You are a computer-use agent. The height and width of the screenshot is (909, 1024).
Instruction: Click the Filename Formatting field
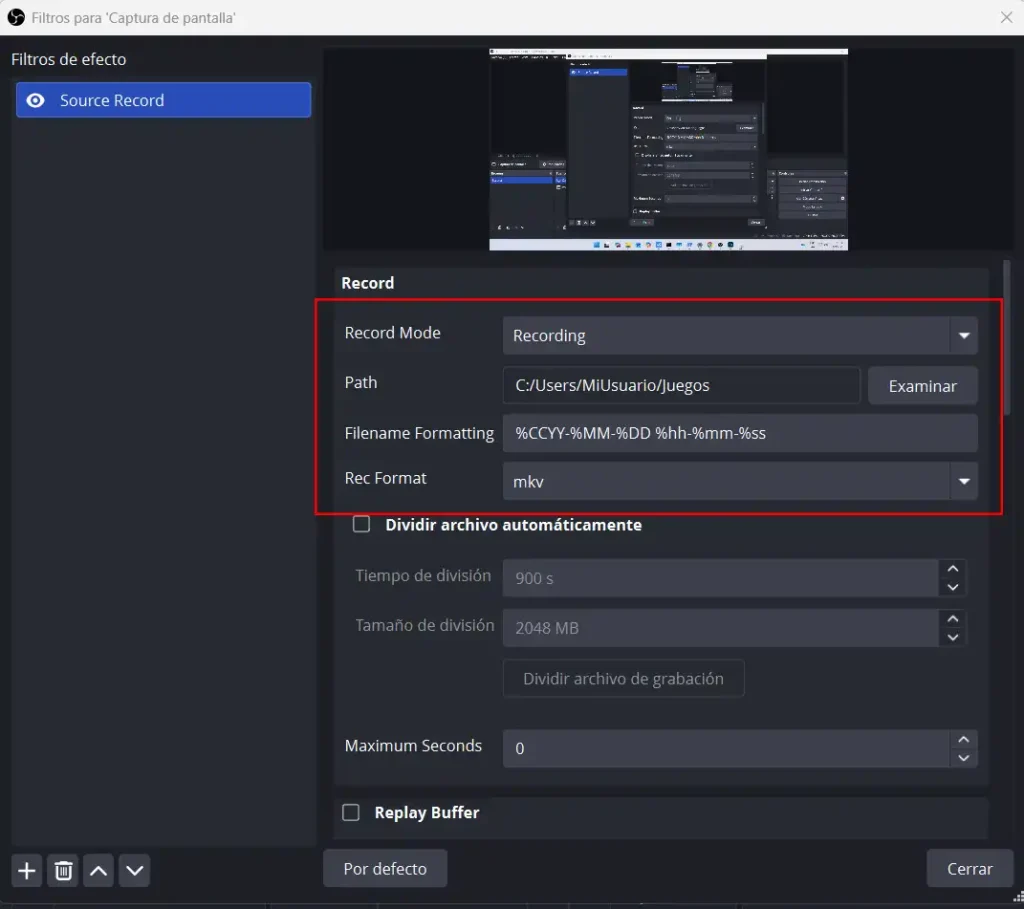pos(740,433)
